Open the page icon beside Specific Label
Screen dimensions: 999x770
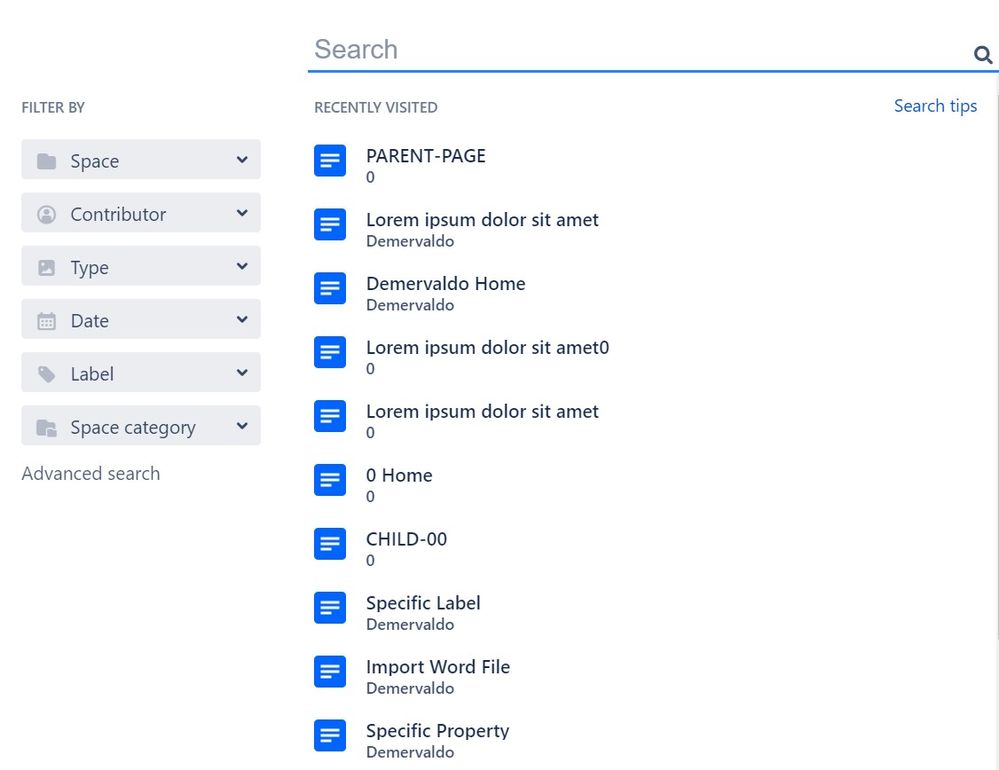coord(330,608)
